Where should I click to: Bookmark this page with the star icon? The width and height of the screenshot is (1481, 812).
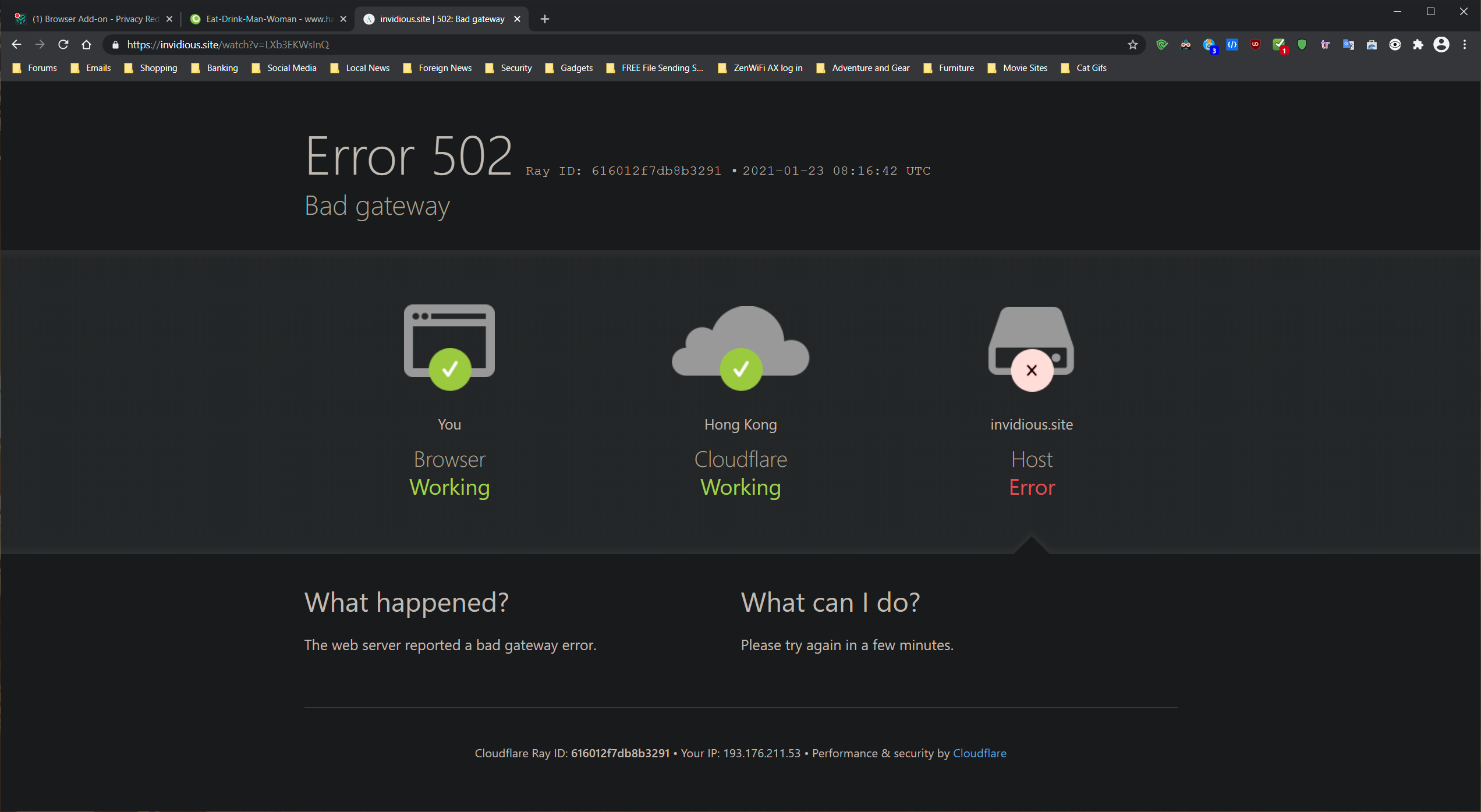[x=1132, y=45]
